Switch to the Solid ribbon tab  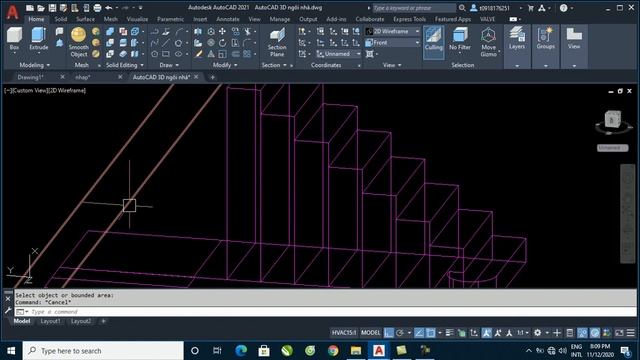60,19
